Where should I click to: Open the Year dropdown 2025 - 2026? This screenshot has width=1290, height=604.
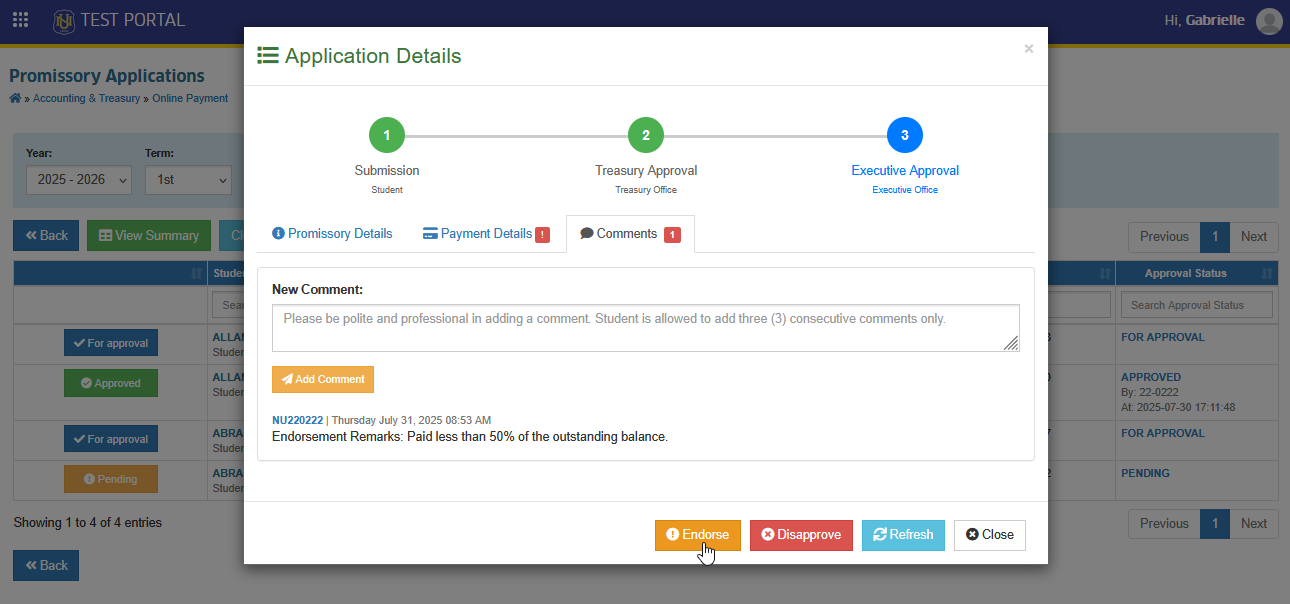click(x=79, y=180)
